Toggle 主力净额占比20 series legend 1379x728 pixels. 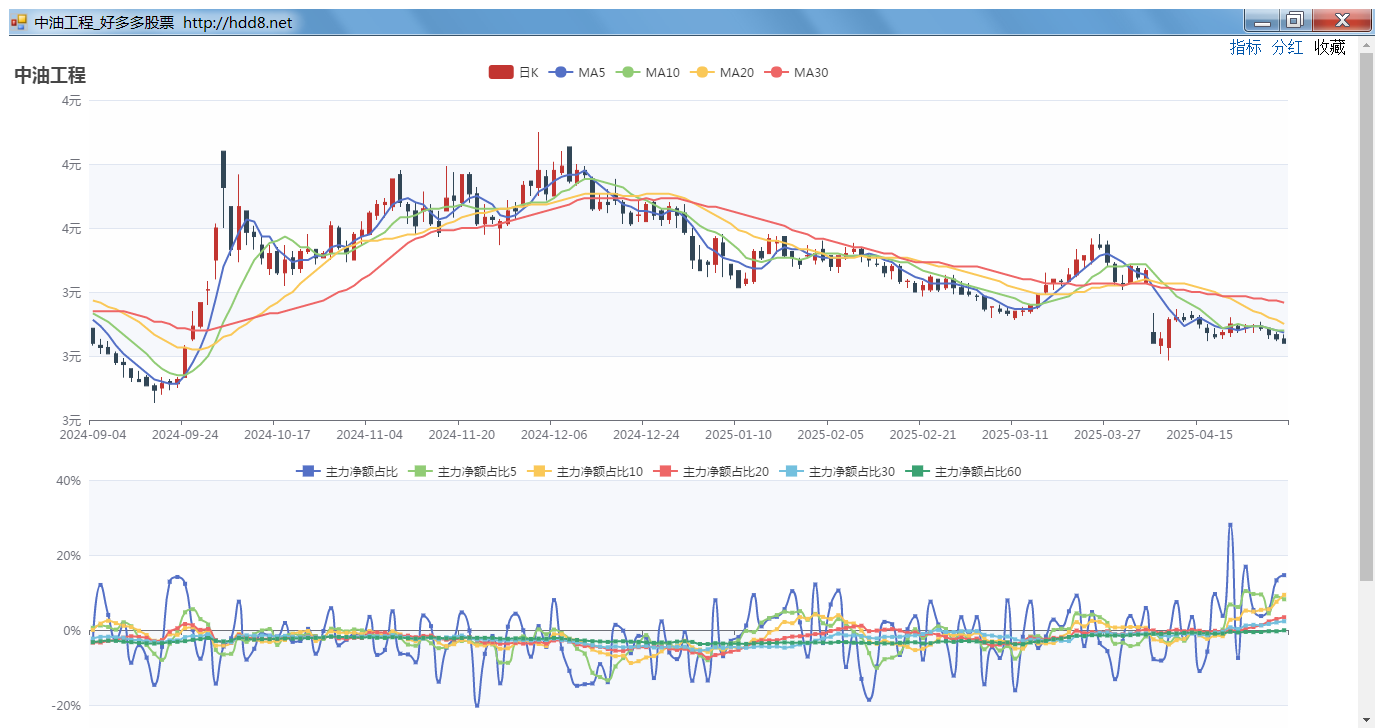pyautogui.click(x=713, y=471)
